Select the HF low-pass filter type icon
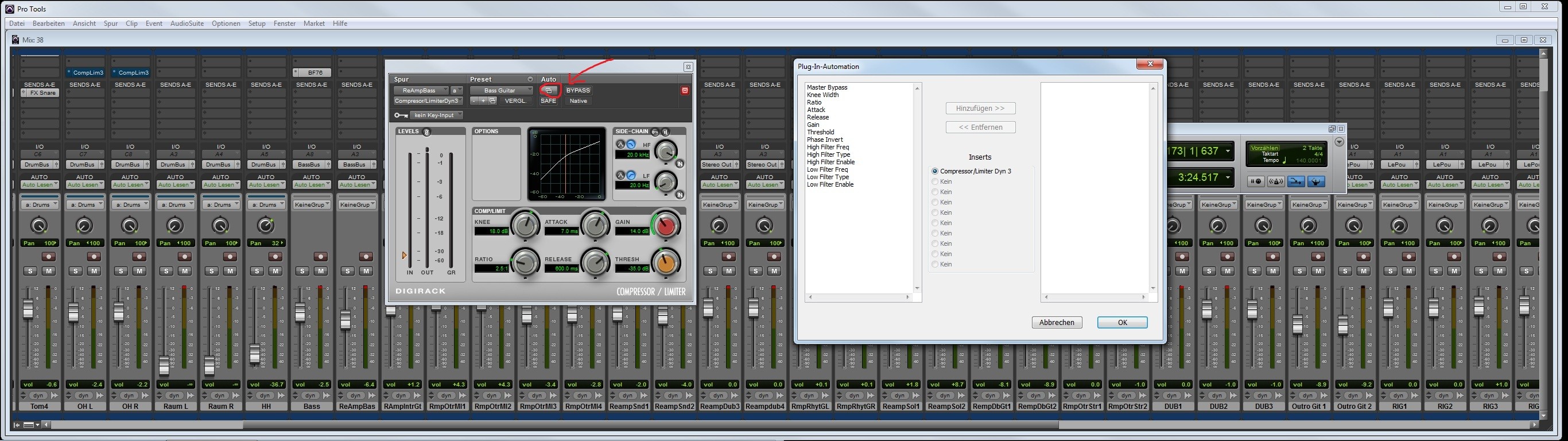 631,144
